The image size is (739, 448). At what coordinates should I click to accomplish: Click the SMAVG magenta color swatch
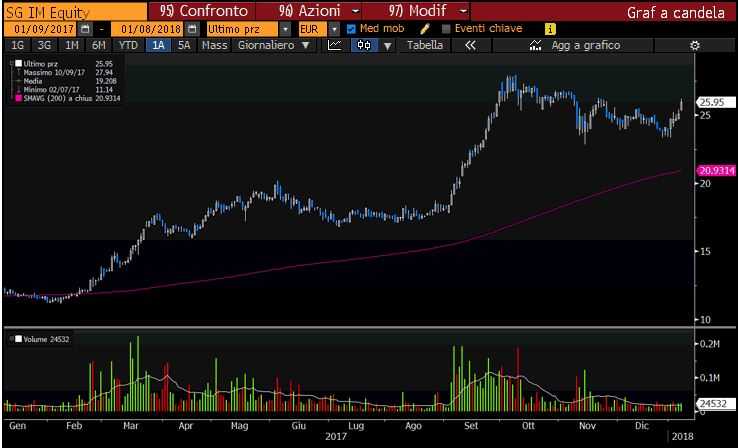(x=18, y=98)
